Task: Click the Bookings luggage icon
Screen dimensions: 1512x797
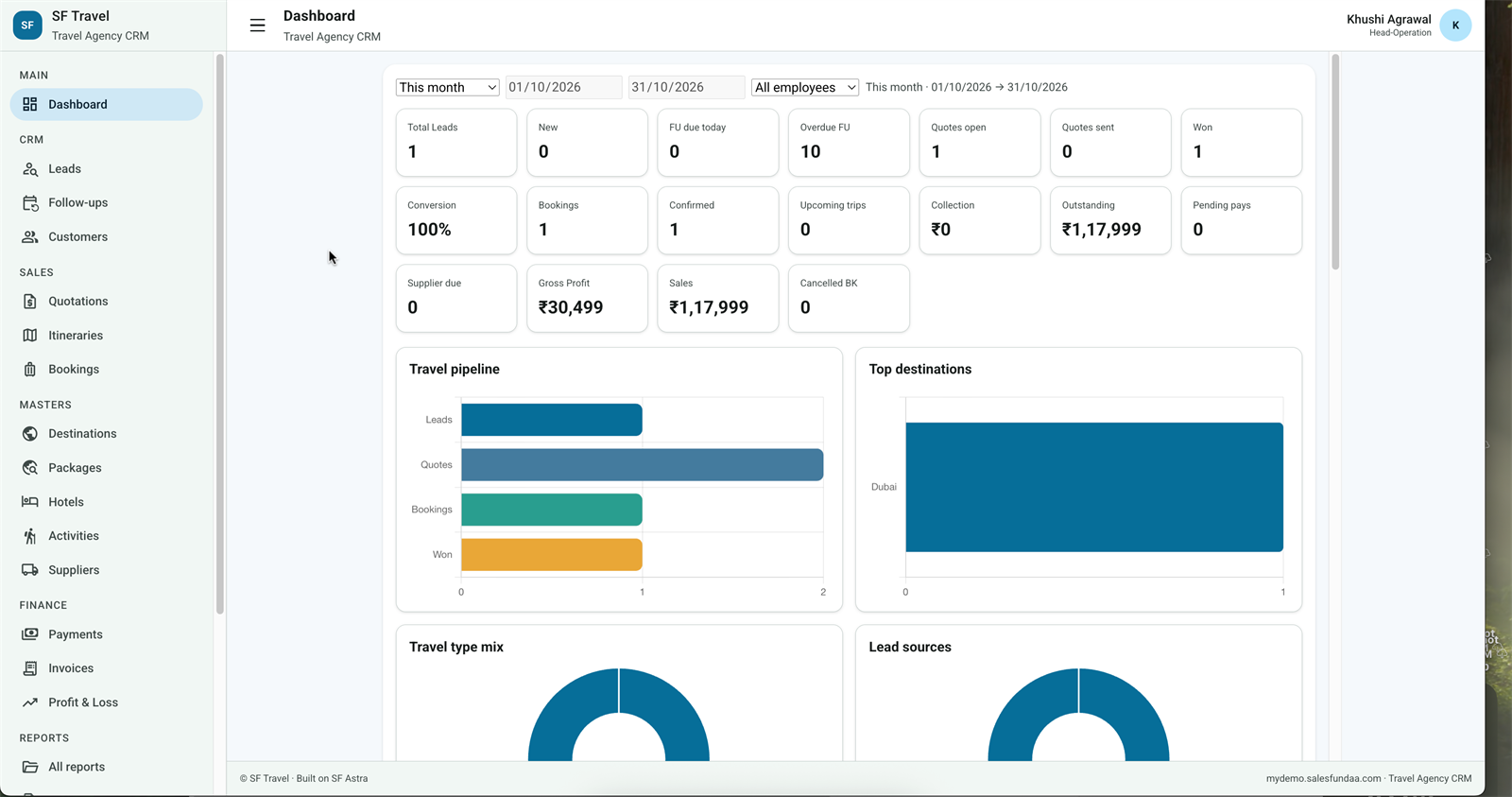Action: [30, 370]
